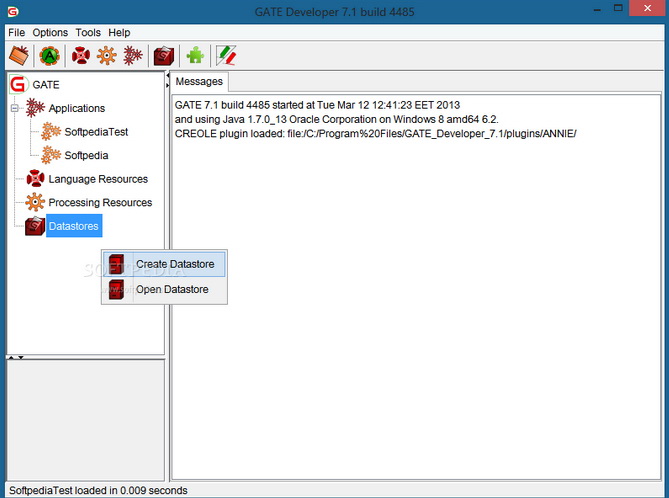The width and height of the screenshot is (669, 498).
Task: Load the ANNIE system toolbar icon
Action: (x=49, y=55)
